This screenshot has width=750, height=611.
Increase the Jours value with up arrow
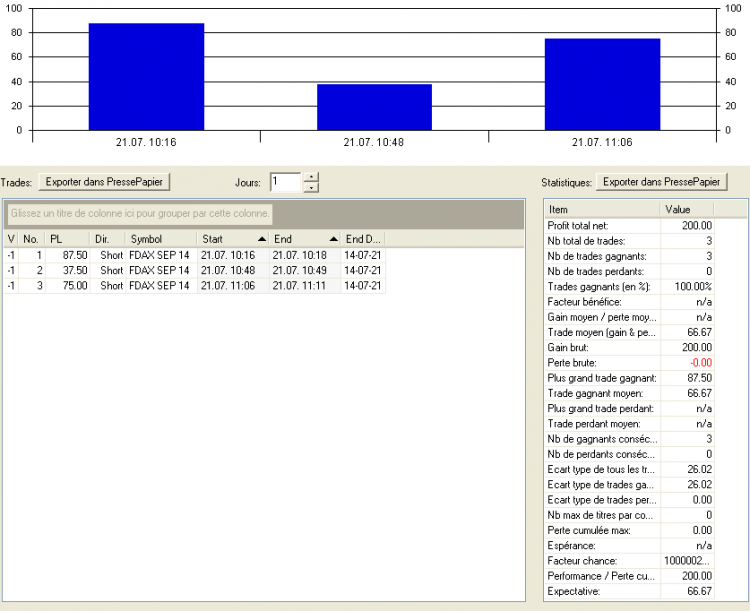(311, 177)
